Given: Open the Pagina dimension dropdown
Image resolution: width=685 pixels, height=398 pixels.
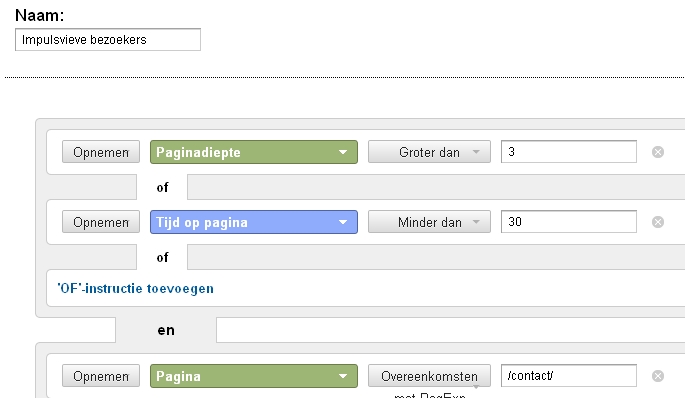Looking at the screenshot, I should tap(254, 376).
